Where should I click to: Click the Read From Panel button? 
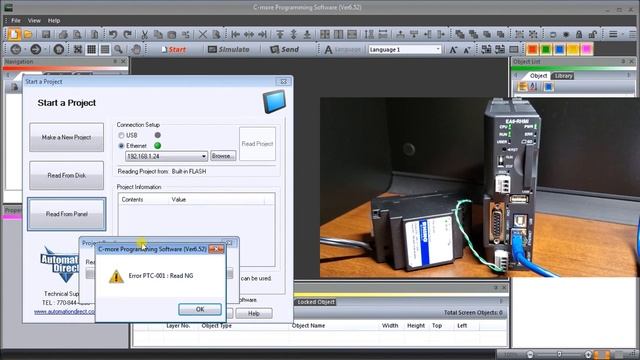(67, 214)
